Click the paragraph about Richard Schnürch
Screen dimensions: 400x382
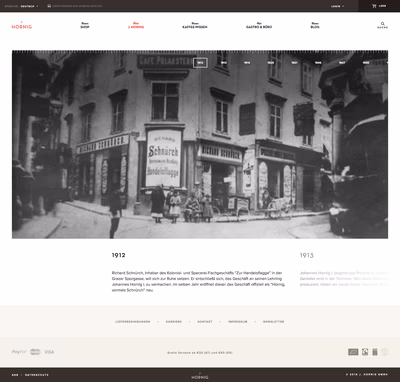pos(198,281)
